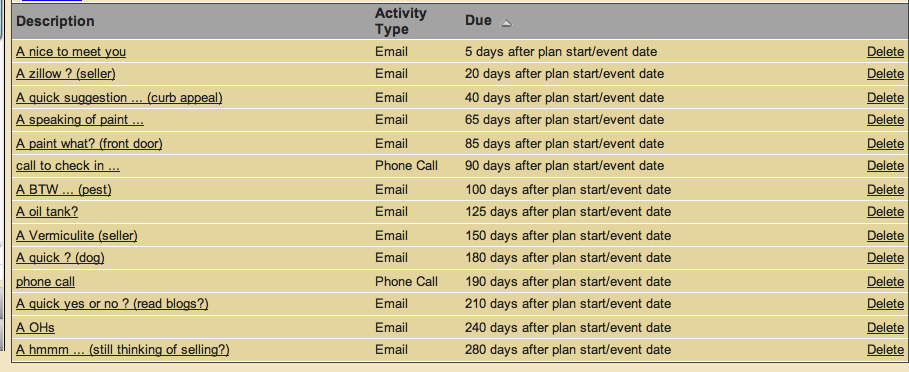Open the 'A speaking of paint ...' entry
The image size is (909, 372).
point(80,119)
